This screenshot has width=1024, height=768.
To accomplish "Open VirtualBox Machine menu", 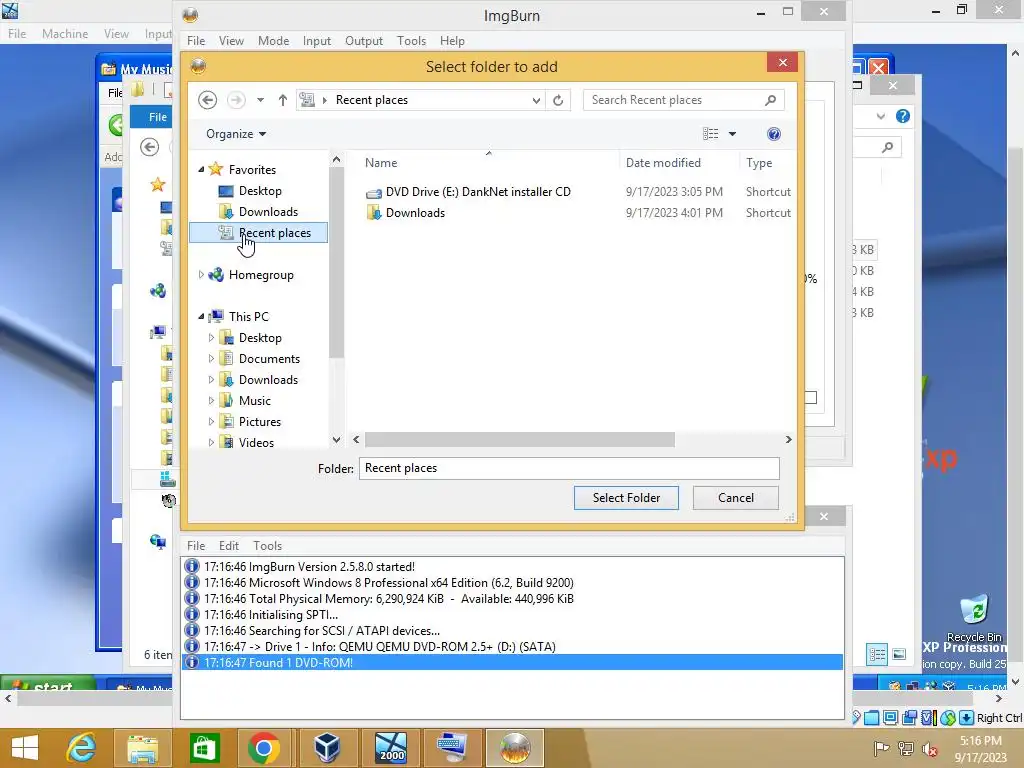I will (x=65, y=33).
